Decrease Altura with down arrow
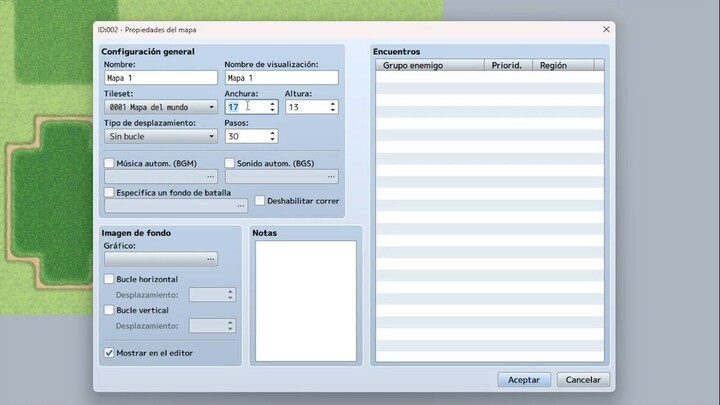This screenshot has width=720, height=405. (x=332, y=110)
